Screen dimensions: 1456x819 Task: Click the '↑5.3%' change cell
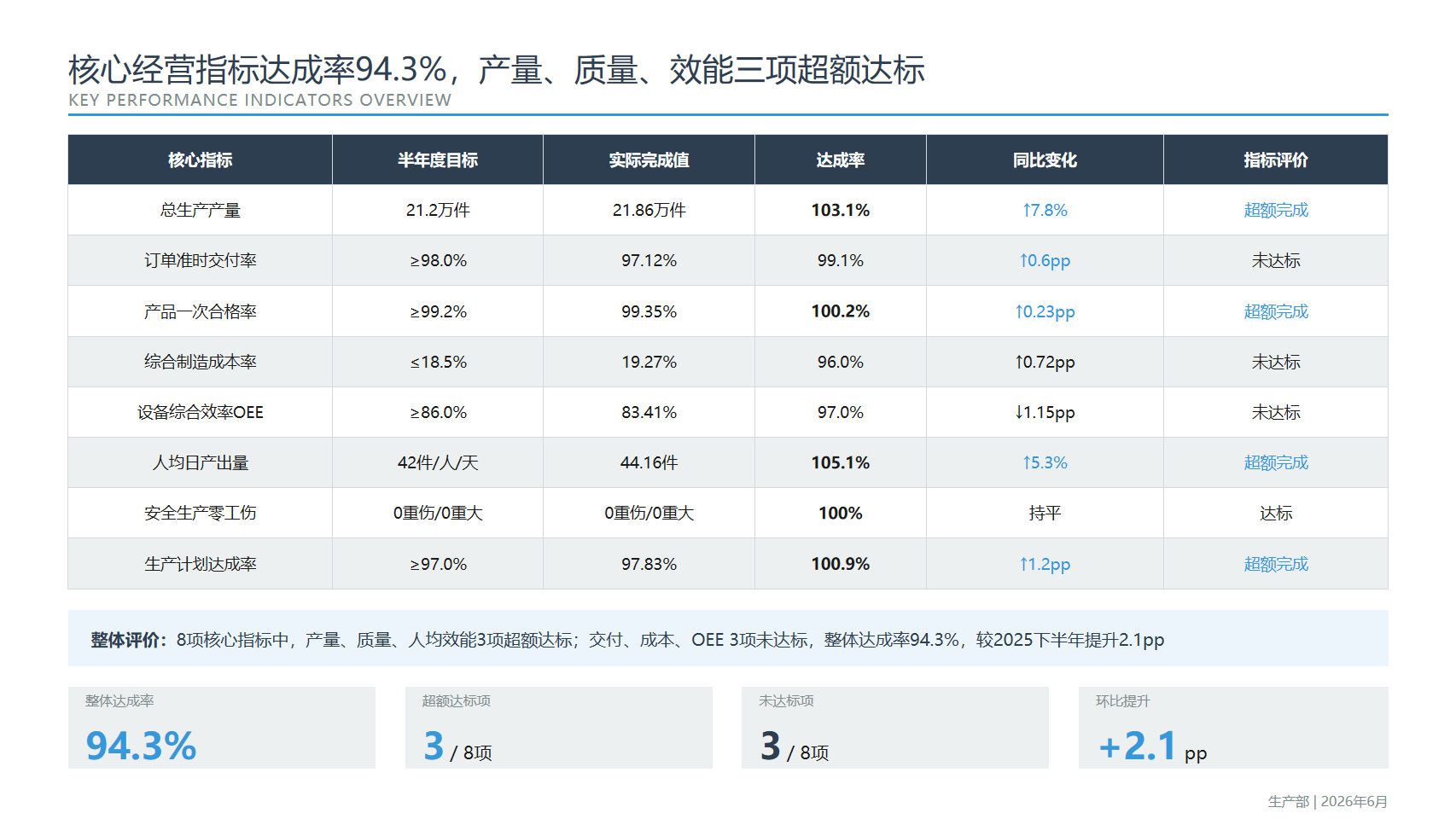click(1045, 462)
